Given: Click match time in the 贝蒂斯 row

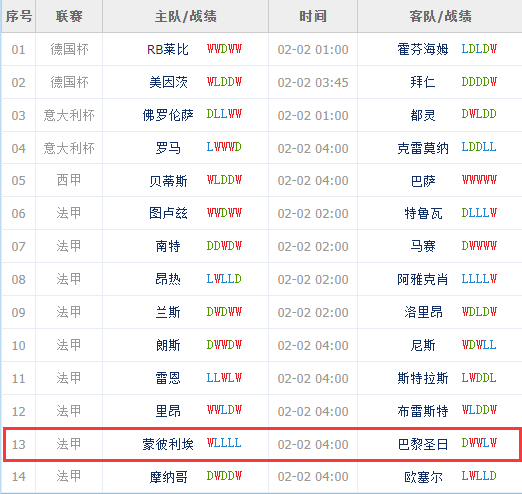Looking at the screenshot, I should coord(313,181).
